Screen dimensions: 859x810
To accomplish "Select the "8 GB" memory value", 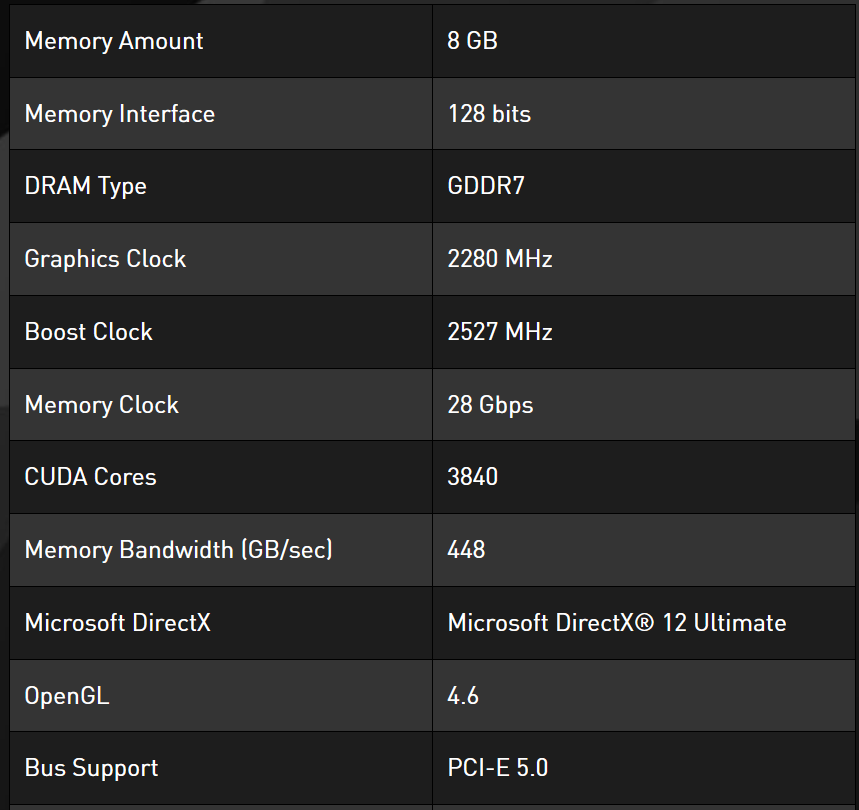I will [x=472, y=41].
